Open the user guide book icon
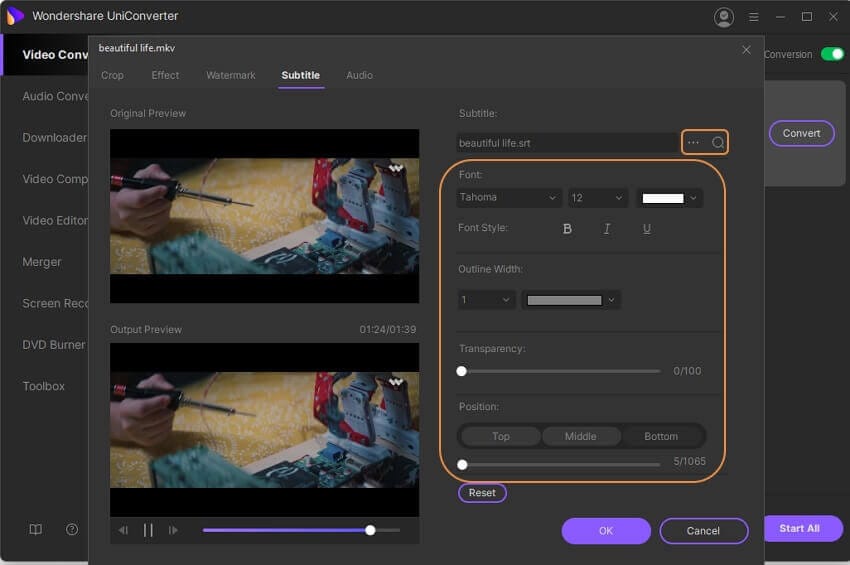The width and height of the screenshot is (850, 565). coord(35,530)
